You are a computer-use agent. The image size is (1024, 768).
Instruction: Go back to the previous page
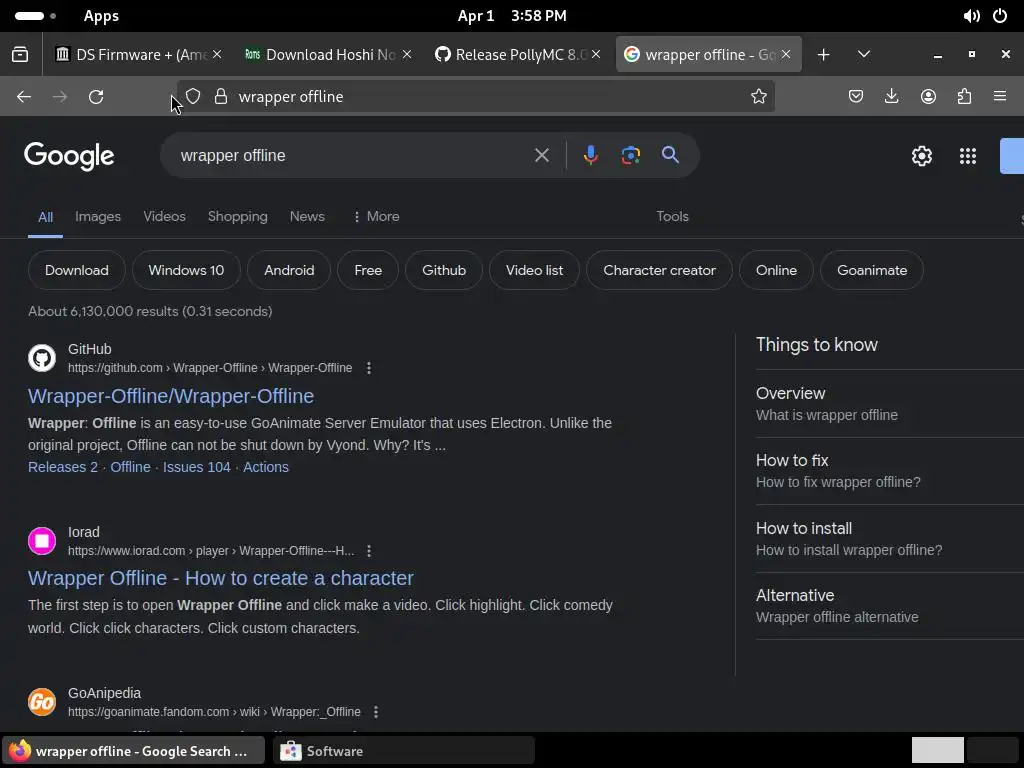click(24, 97)
